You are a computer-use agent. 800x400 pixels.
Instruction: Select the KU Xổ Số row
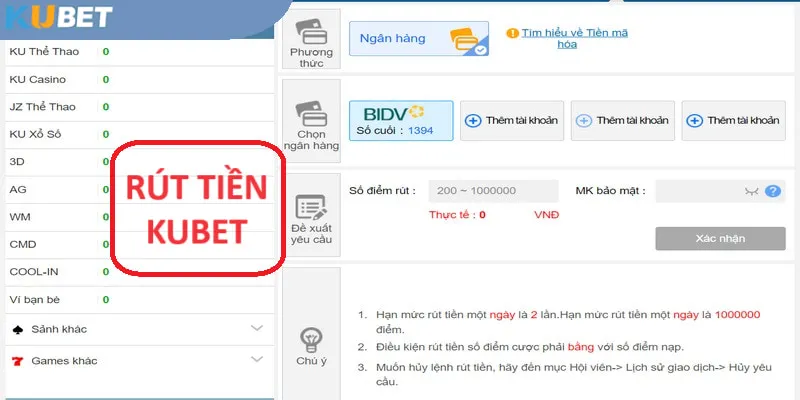(x=139, y=135)
